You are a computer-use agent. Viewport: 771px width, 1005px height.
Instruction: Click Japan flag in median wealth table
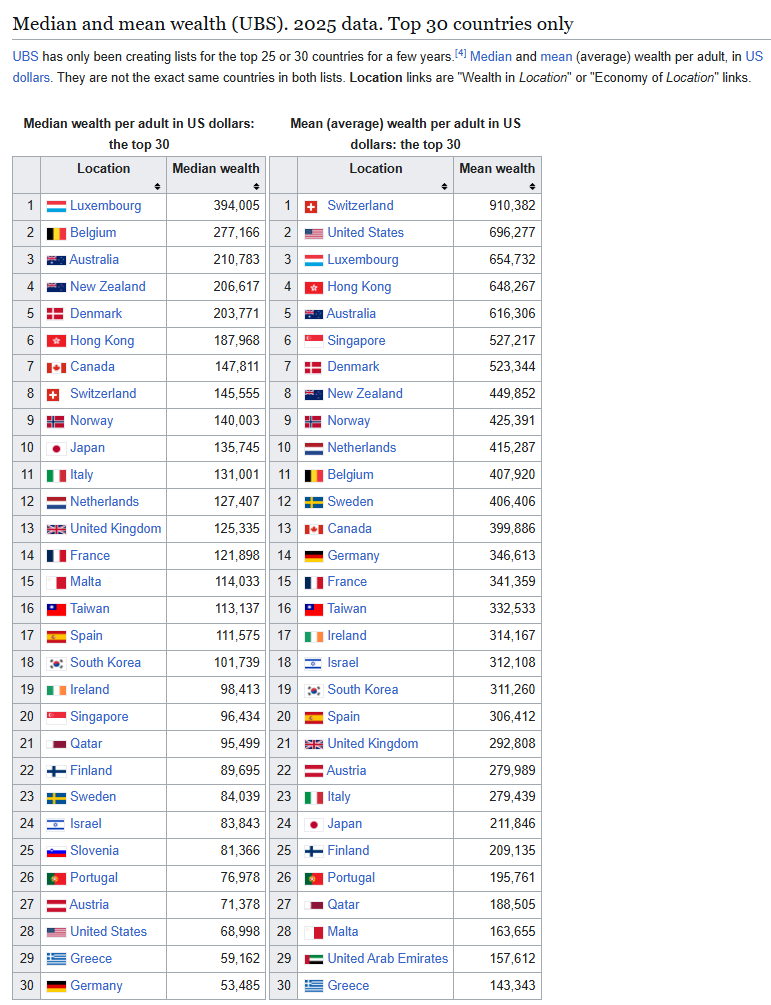click(x=56, y=449)
